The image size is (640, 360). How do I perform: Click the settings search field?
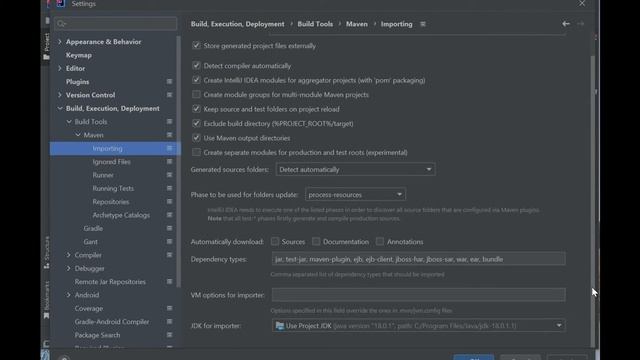(116, 24)
